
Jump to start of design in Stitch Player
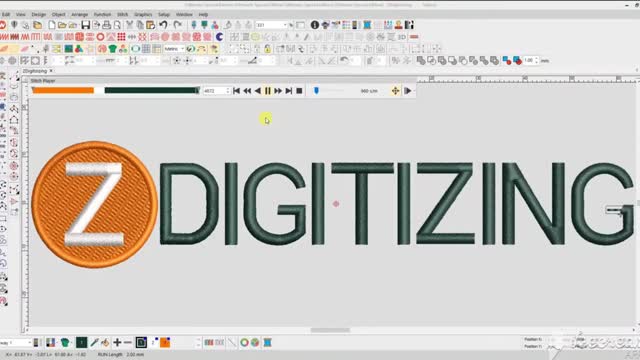point(236,91)
